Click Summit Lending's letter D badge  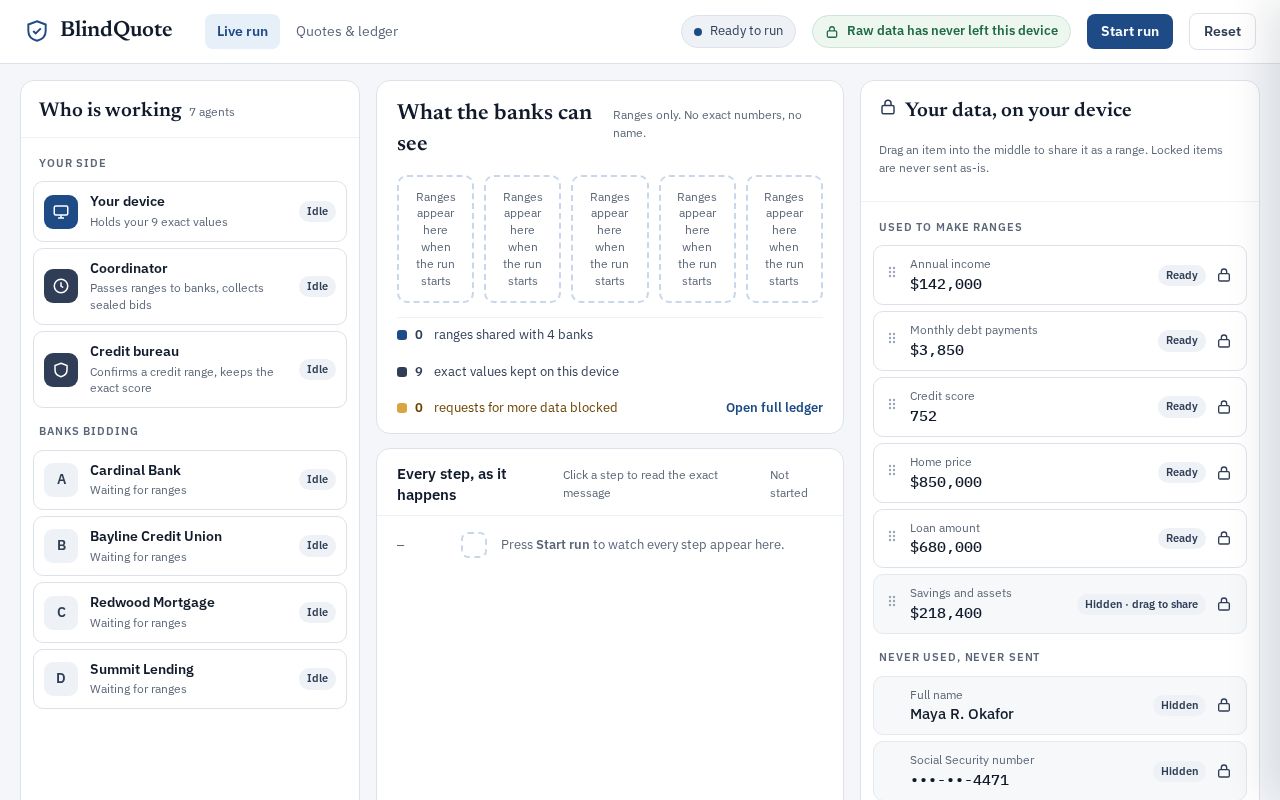61,679
